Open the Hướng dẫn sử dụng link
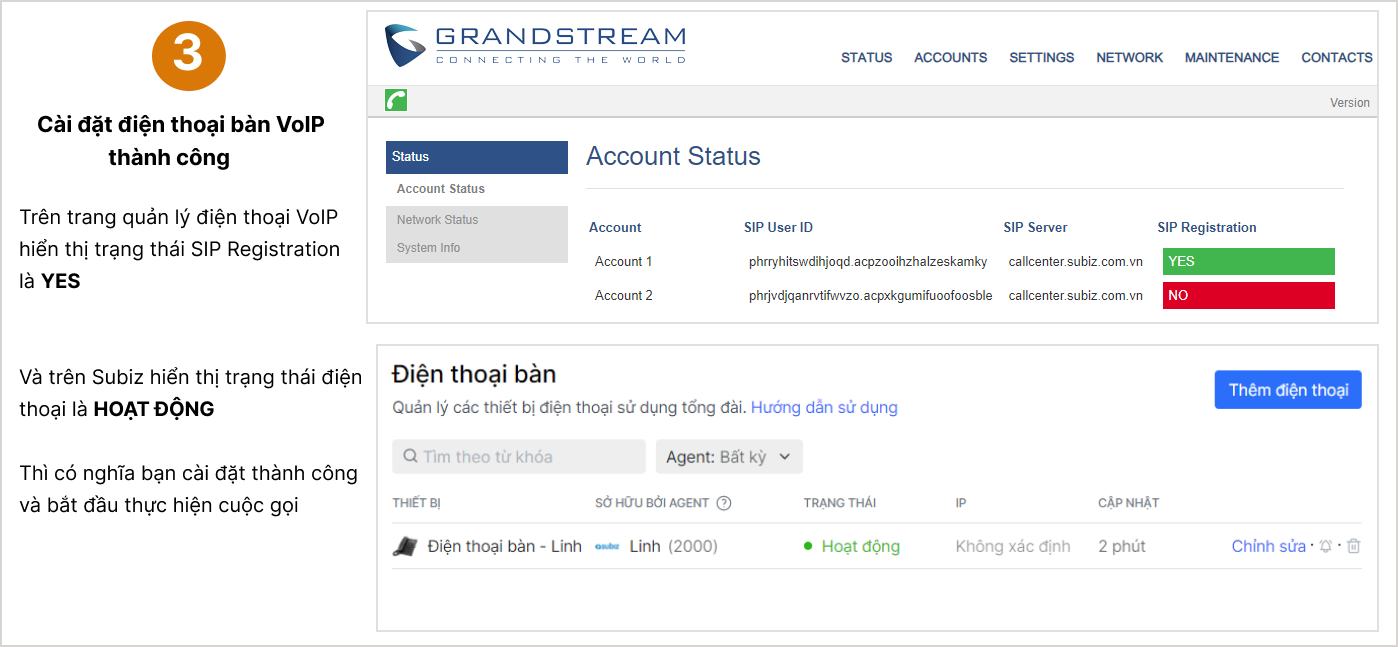Image resolution: width=1398 pixels, height=647 pixels. coord(824,407)
